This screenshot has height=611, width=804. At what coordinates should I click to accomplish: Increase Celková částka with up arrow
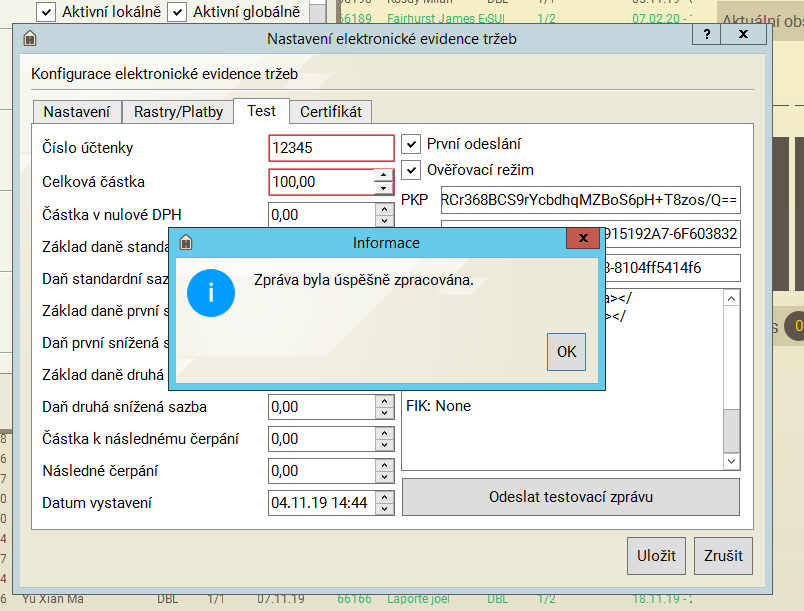pyautogui.click(x=384, y=176)
